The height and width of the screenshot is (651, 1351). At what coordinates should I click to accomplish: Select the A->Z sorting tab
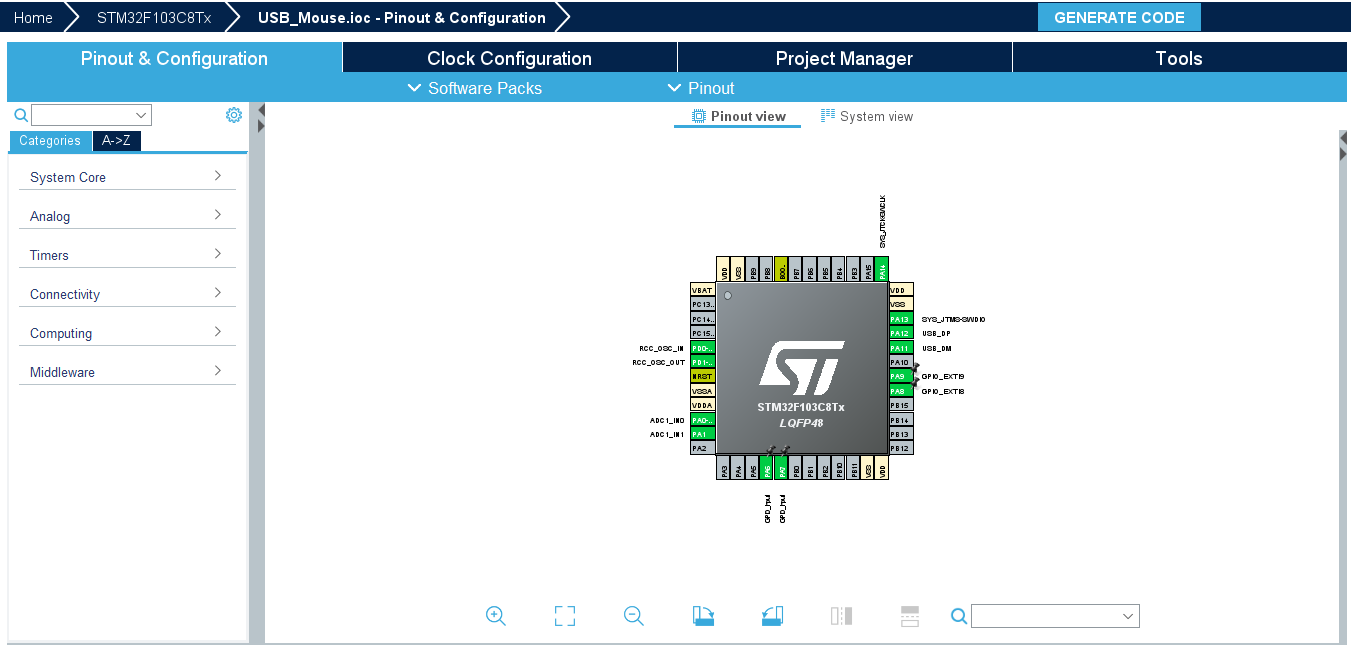[x=116, y=141]
